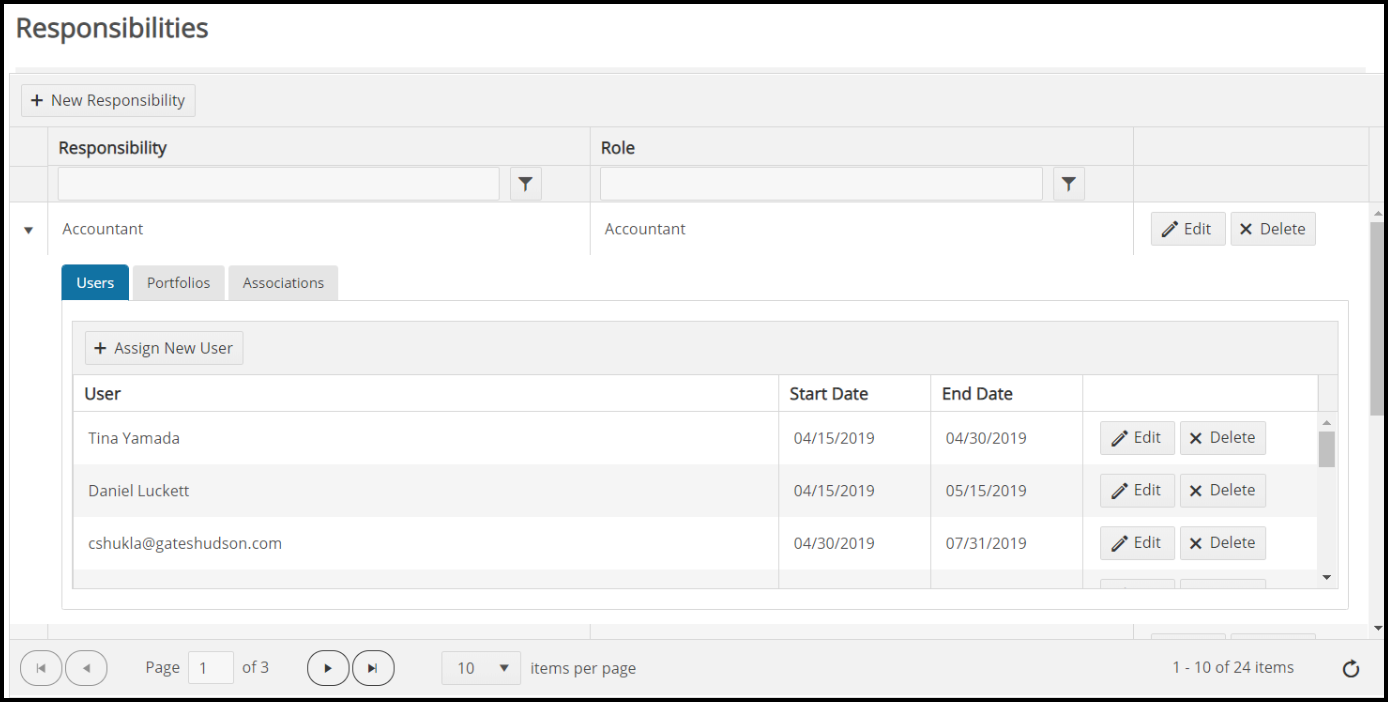Click the outer grid scroll-down arrow
Image resolution: width=1388 pixels, height=702 pixels.
[1378, 628]
